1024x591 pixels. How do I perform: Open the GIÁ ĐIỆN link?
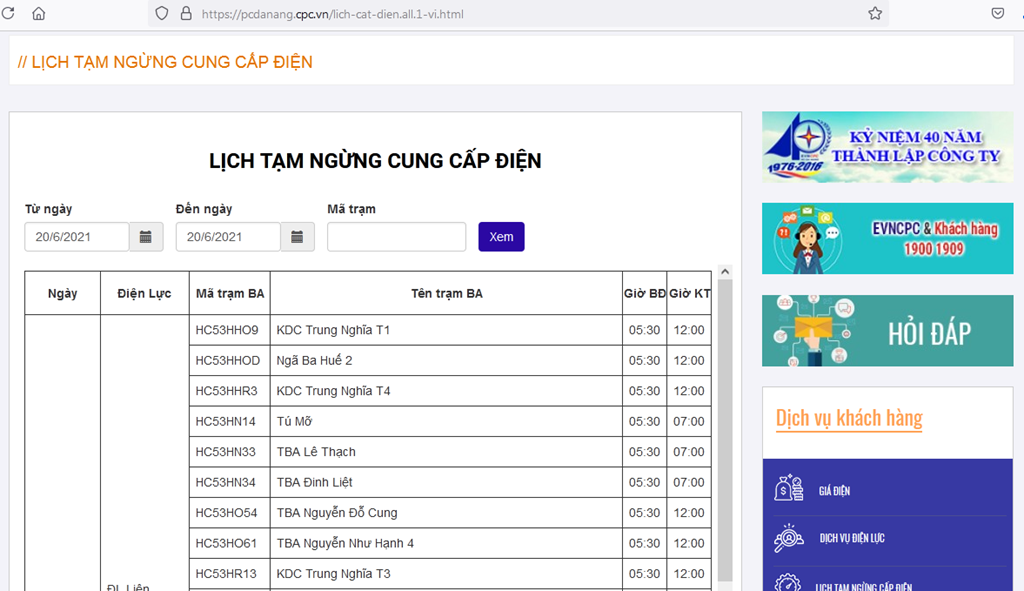pyautogui.click(x=834, y=491)
